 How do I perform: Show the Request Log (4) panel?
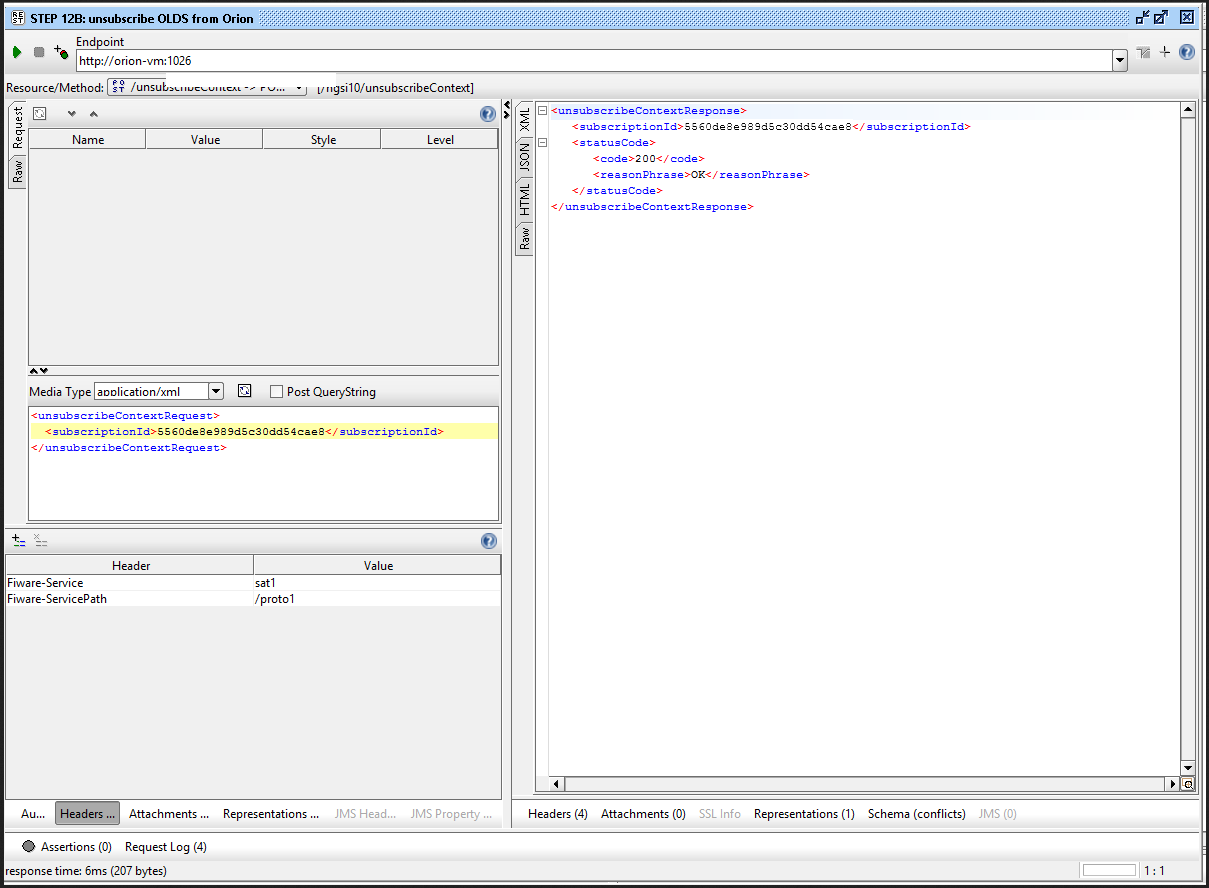coord(166,847)
